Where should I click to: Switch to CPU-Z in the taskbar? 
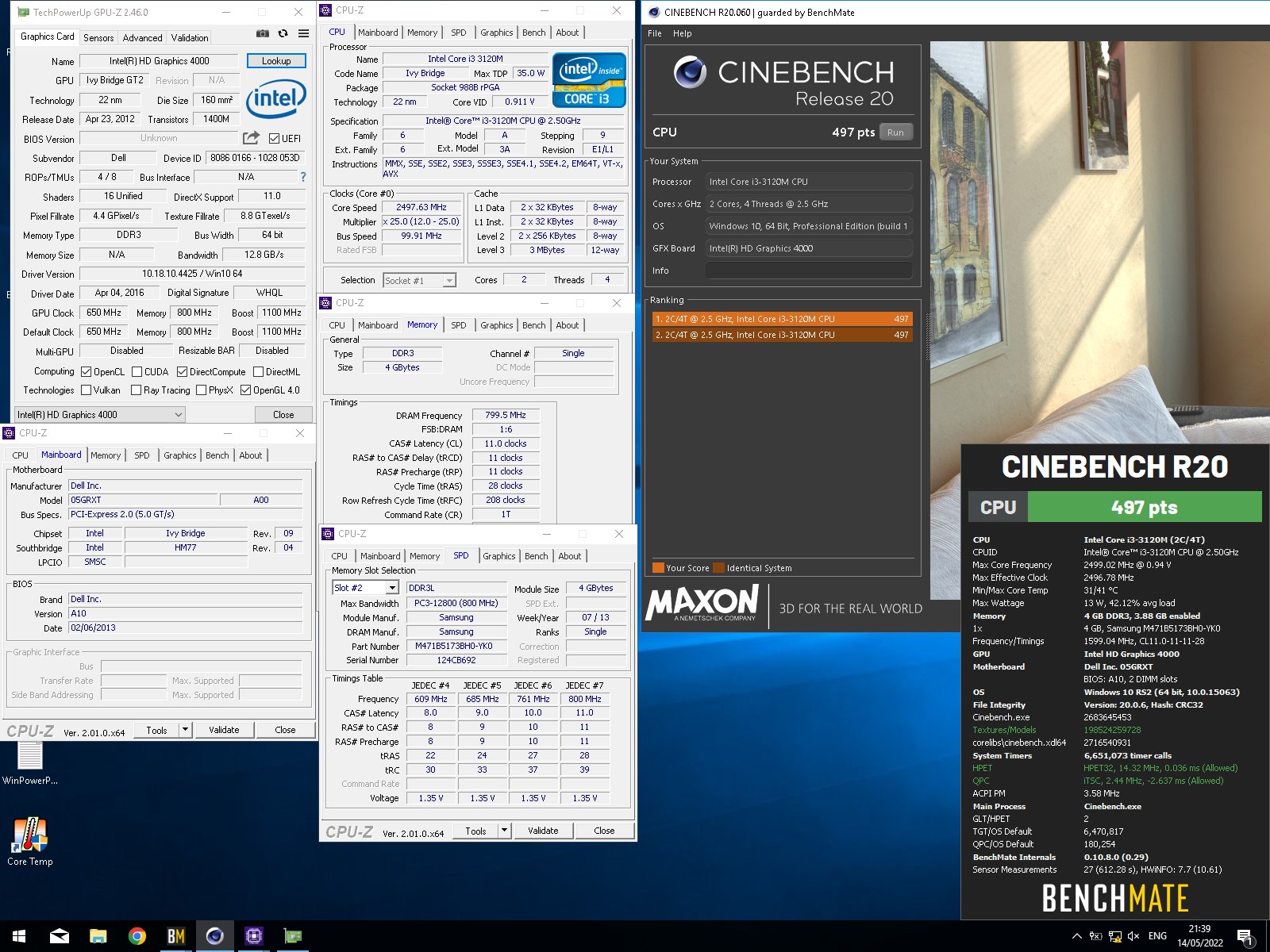point(254,936)
